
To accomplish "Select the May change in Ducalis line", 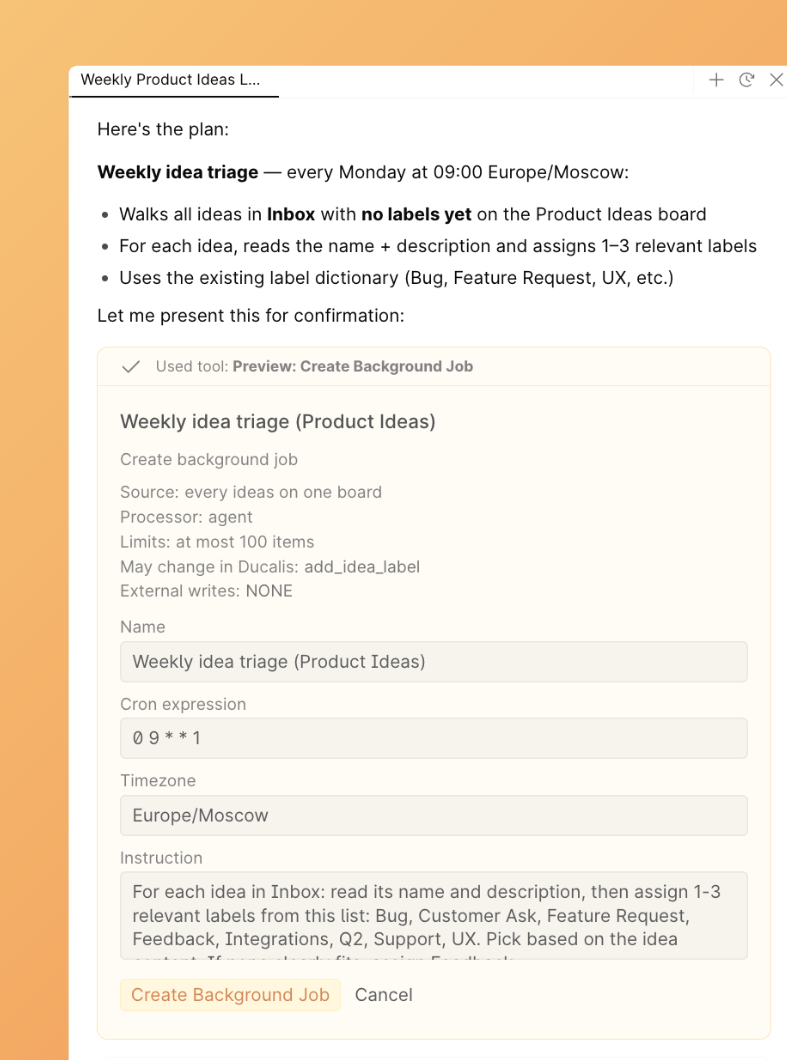I will pos(270,567).
